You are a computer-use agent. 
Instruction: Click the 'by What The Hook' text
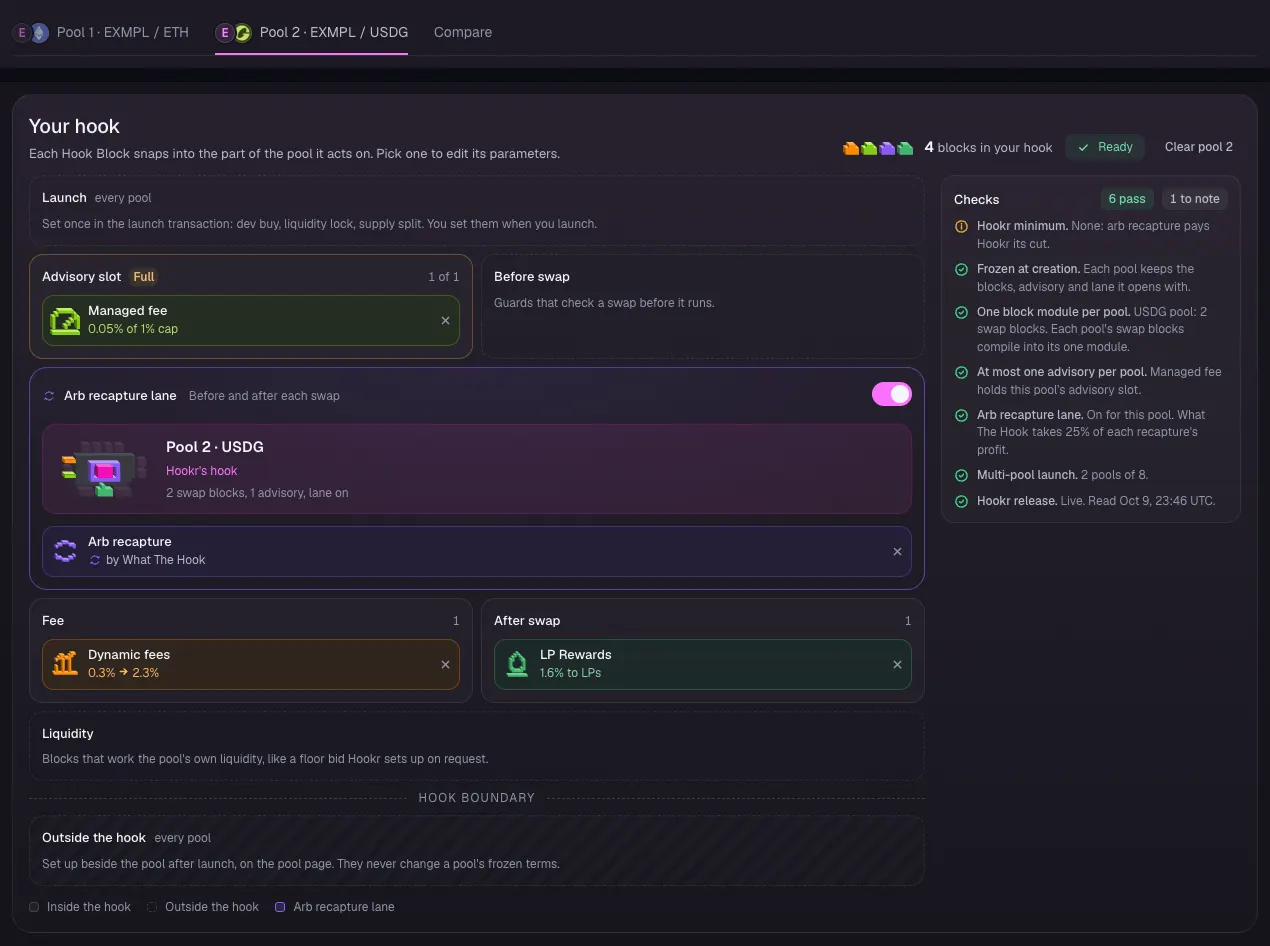[x=156, y=560]
